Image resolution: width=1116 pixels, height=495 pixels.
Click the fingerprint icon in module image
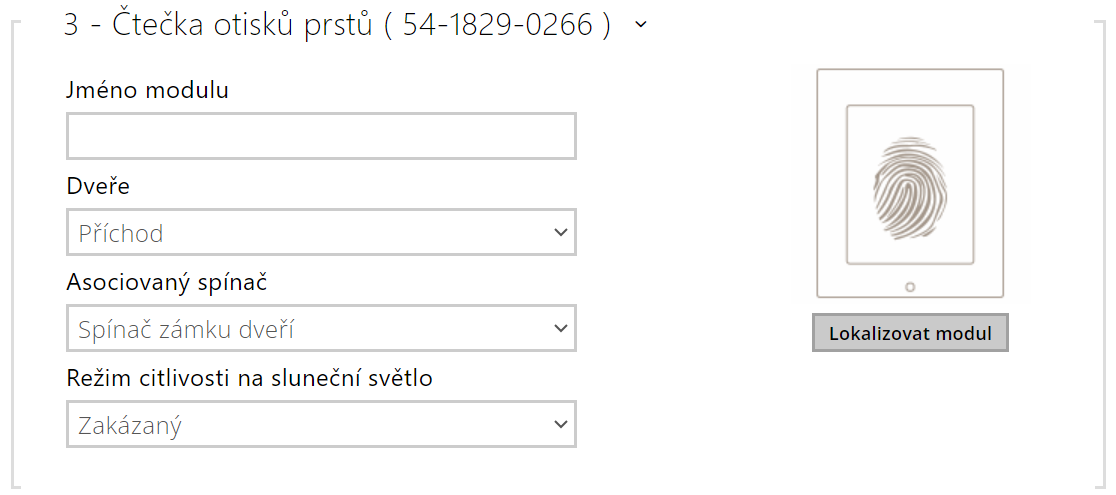coord(909,187)
